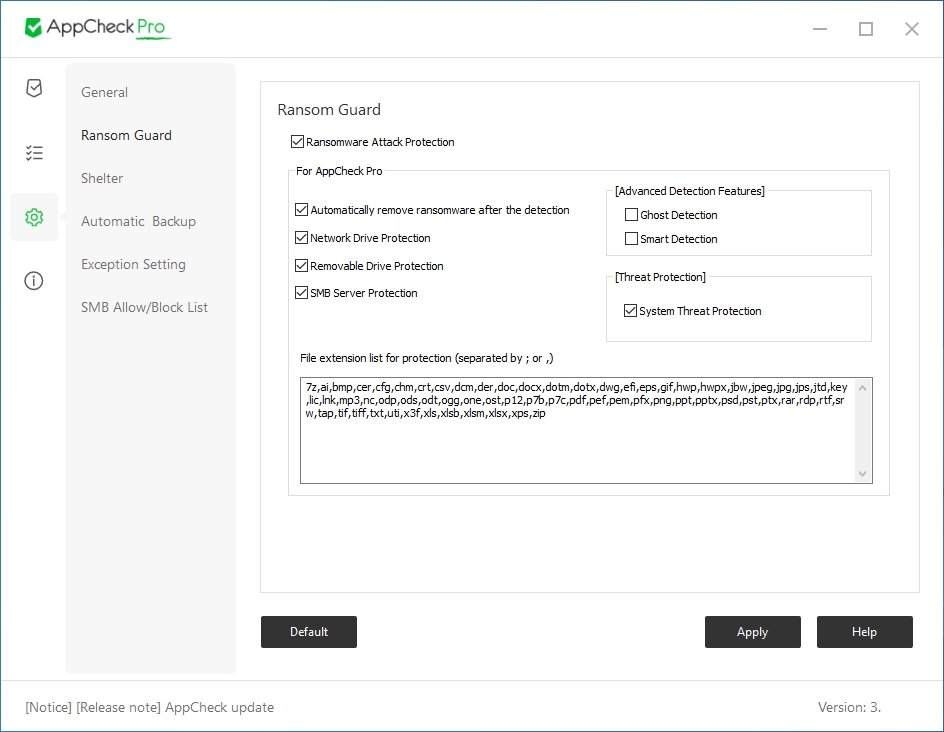Click the Apply button
Viewport: 944px width, 732px height.
753,631
